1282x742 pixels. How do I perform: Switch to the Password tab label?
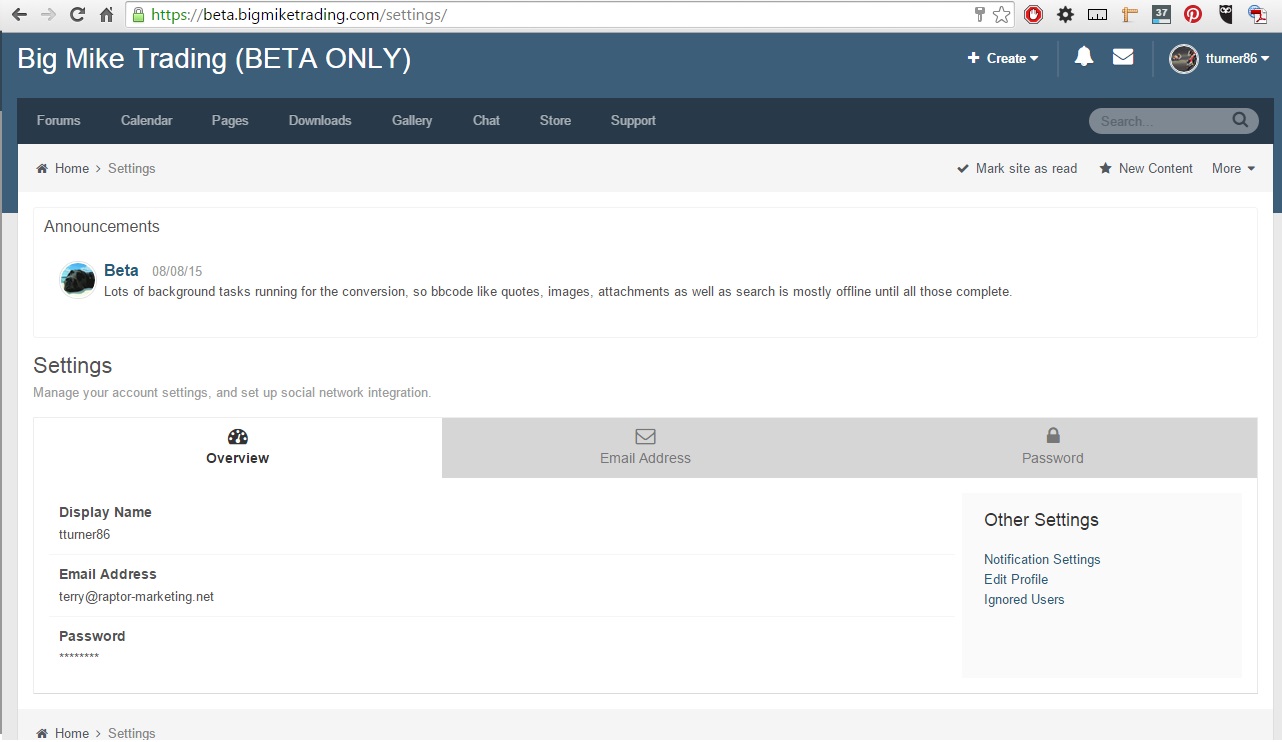click(x=1053, y=458)
